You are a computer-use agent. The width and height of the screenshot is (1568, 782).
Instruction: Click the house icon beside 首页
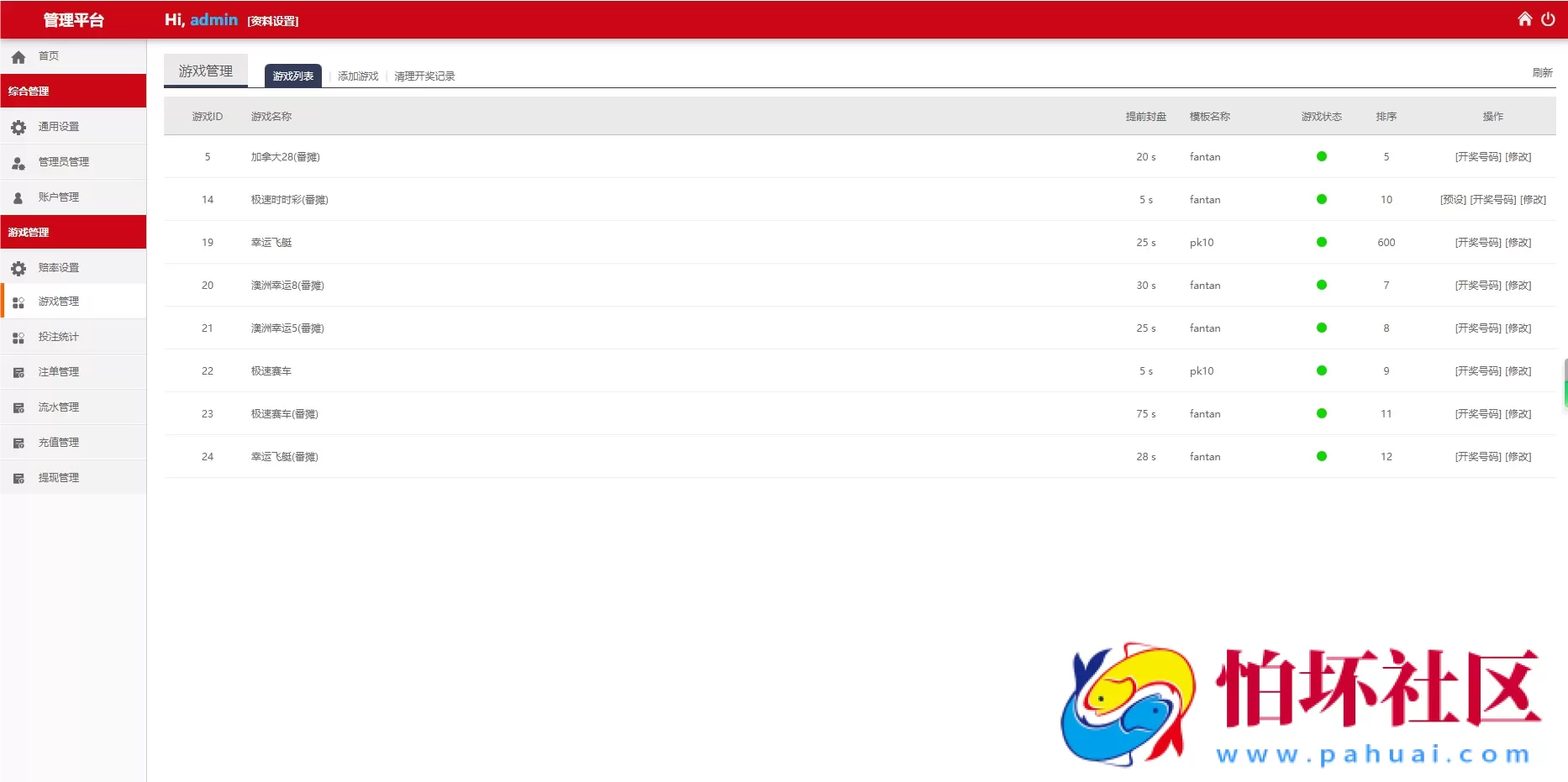pos(18,57)
